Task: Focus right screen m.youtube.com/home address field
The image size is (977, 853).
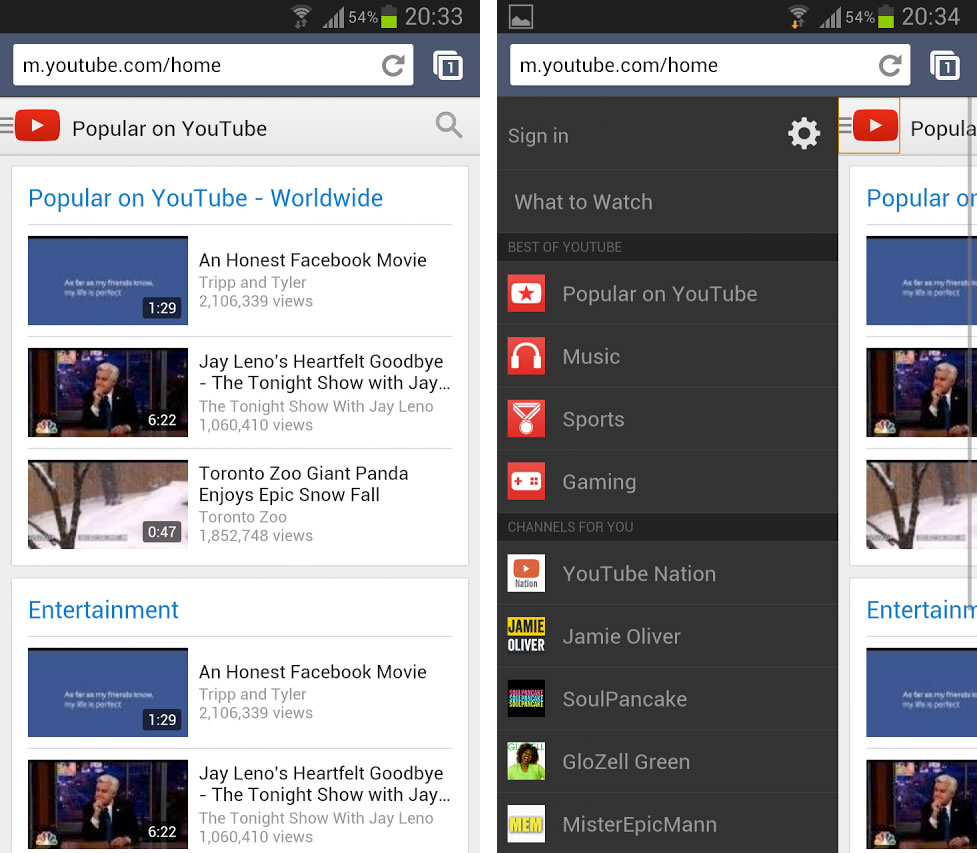Action: [x=710, y=65]
